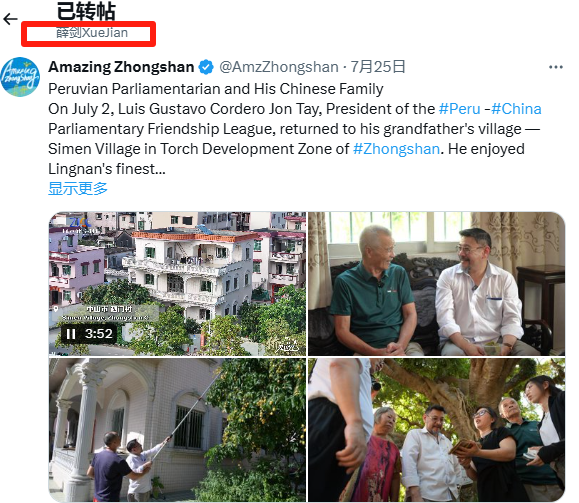Open @AmzZhongshan handle
The width and height of the screenshot is (579, 503).
click(x=279, y=67)
